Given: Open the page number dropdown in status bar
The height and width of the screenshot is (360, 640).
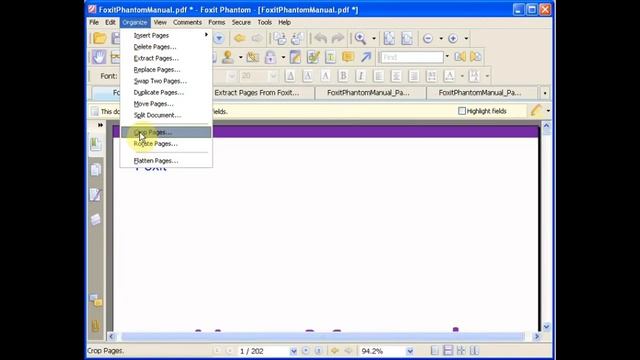Looking at the screenshot, I should 293,351.
